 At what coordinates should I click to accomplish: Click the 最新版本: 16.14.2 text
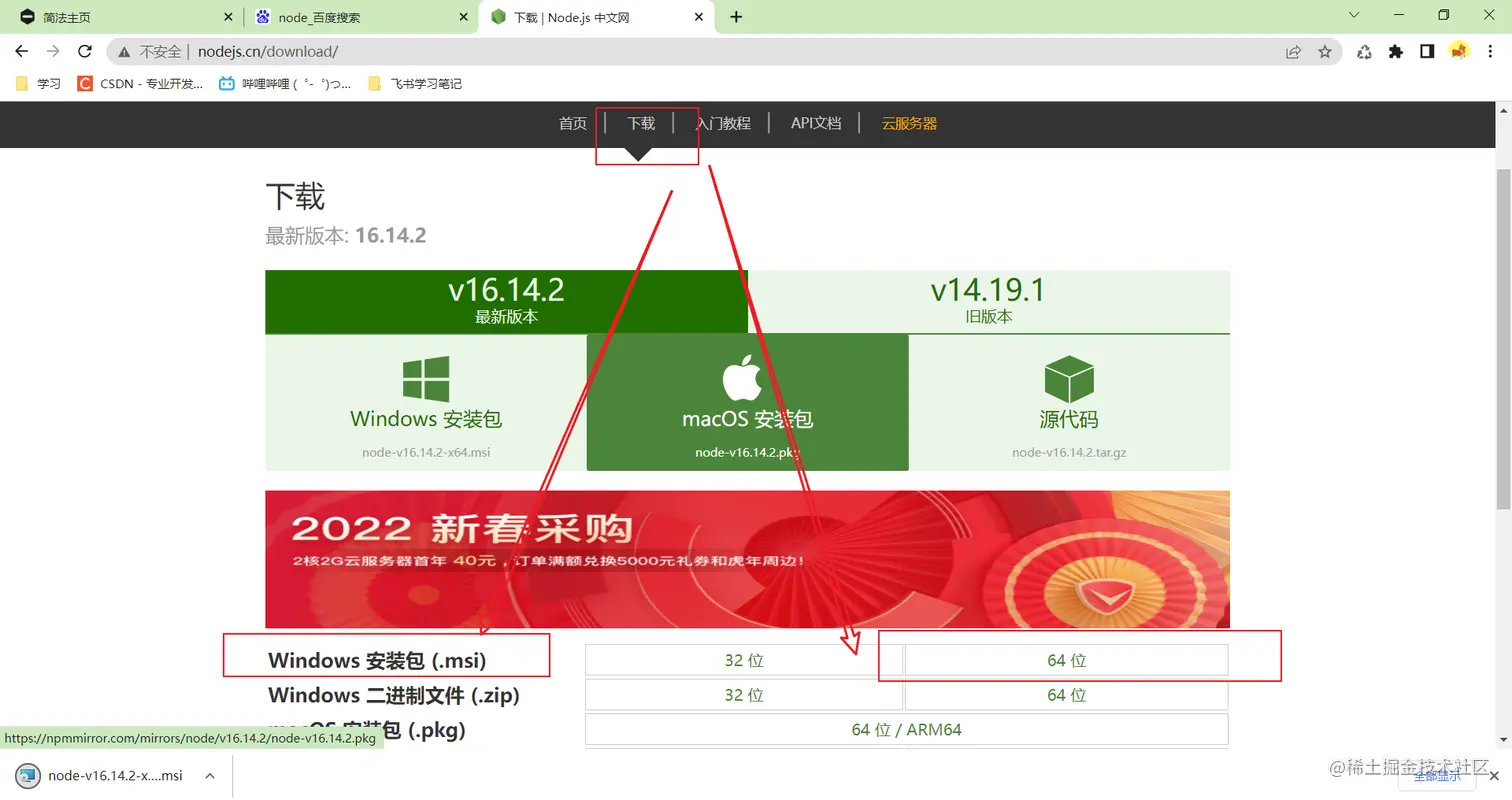(x=346, y=236)
